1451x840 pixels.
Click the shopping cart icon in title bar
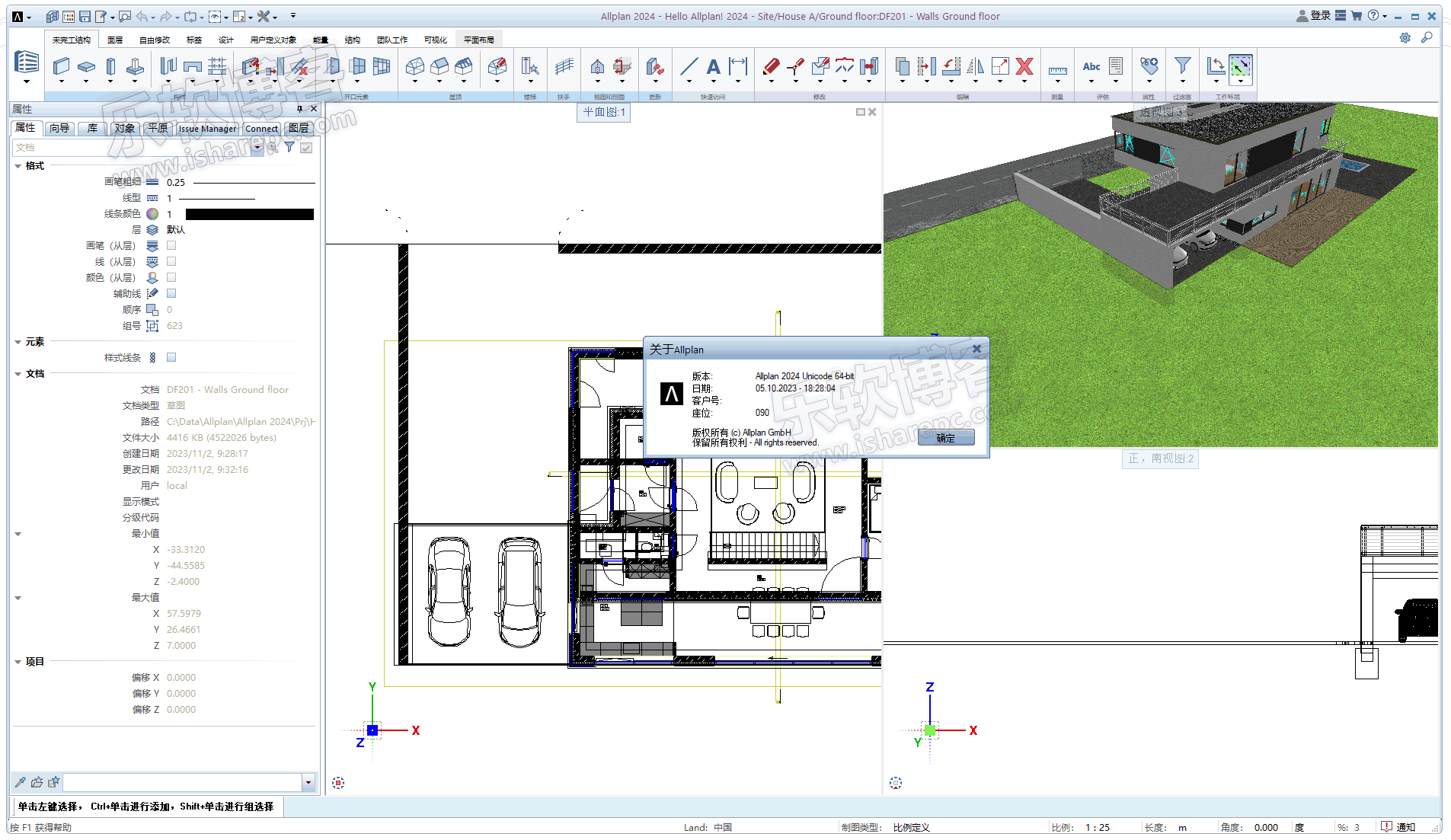(x=1357, y=15)
